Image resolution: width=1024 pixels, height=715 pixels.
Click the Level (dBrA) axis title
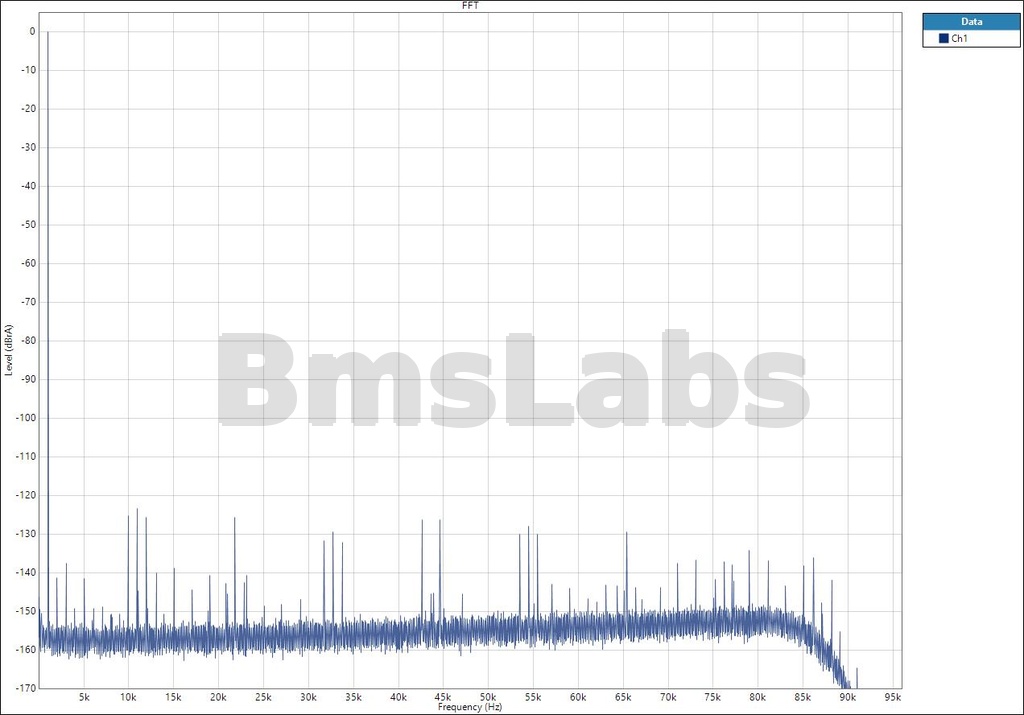tap(8, 350)
